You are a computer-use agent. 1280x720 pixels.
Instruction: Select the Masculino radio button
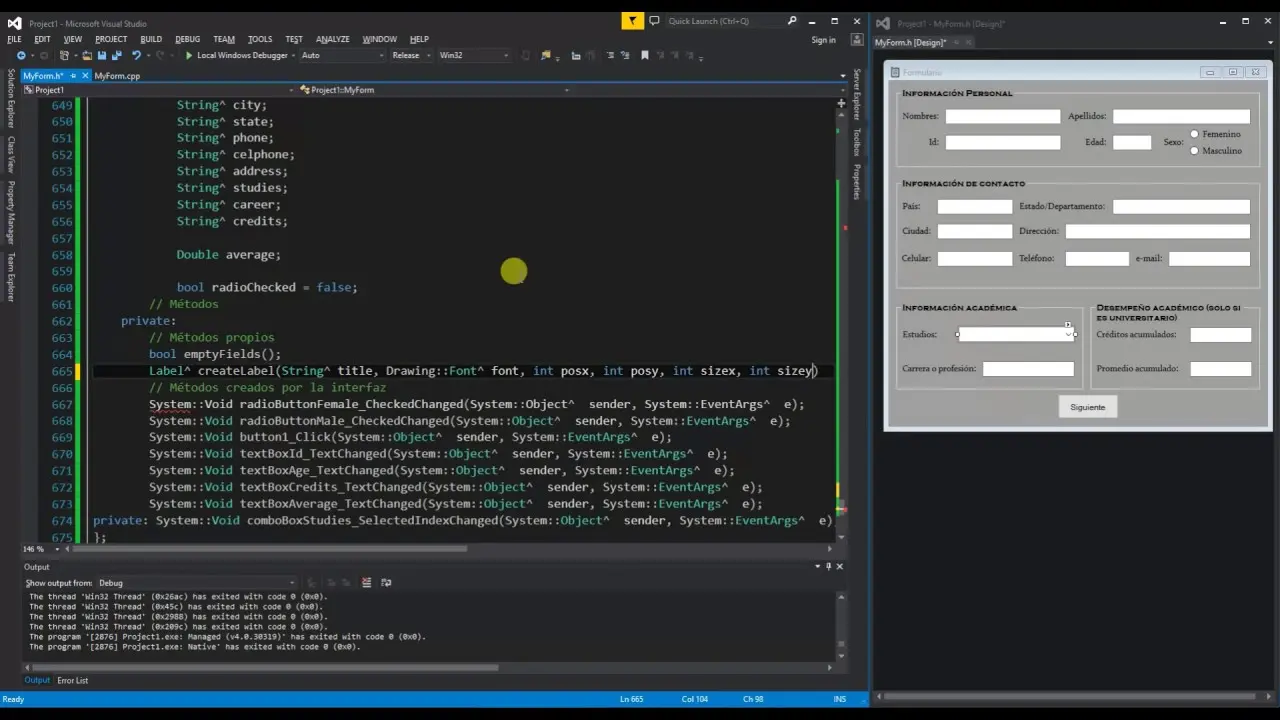pos(1194,151)
